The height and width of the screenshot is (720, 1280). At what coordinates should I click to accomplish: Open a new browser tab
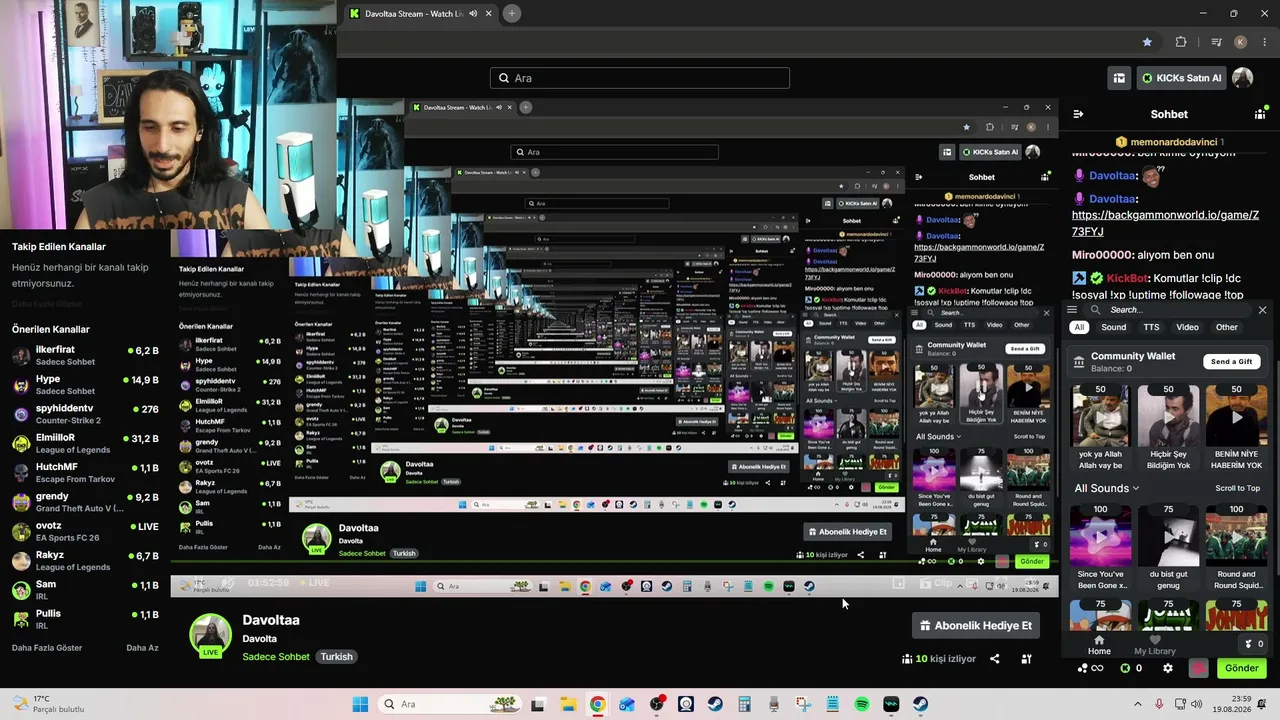(511, 14)
